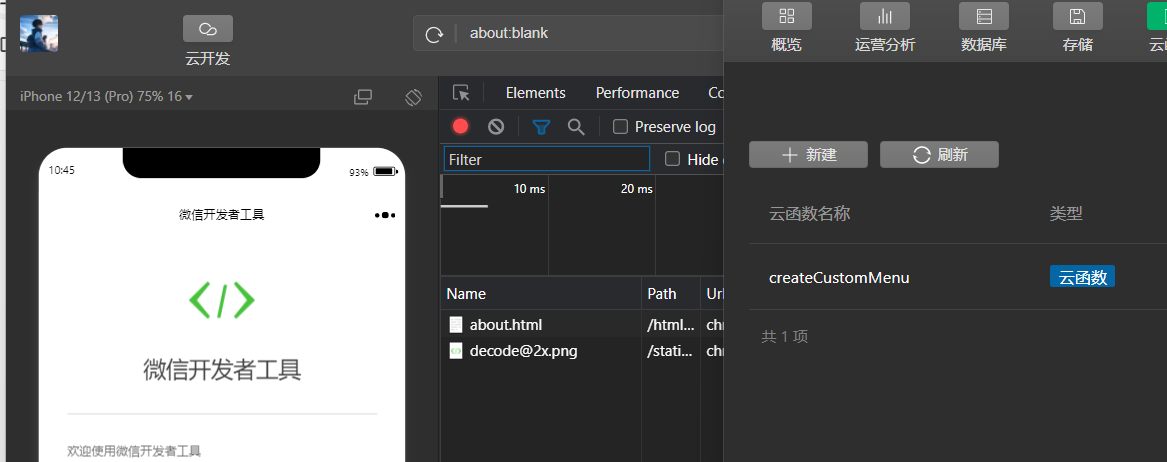Click the 新建 new function button
Viewport: 1167px width, 462px height.
[x=808, y=155]
